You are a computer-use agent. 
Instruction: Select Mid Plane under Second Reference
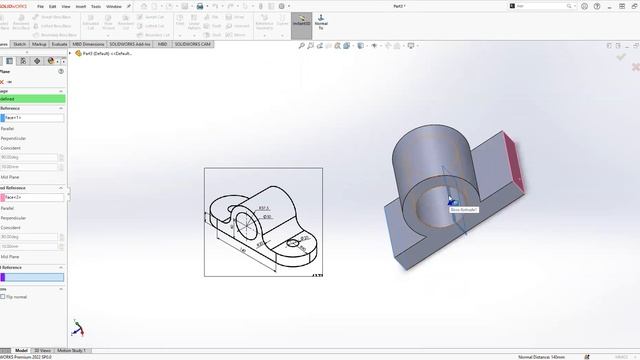(10, 257)
